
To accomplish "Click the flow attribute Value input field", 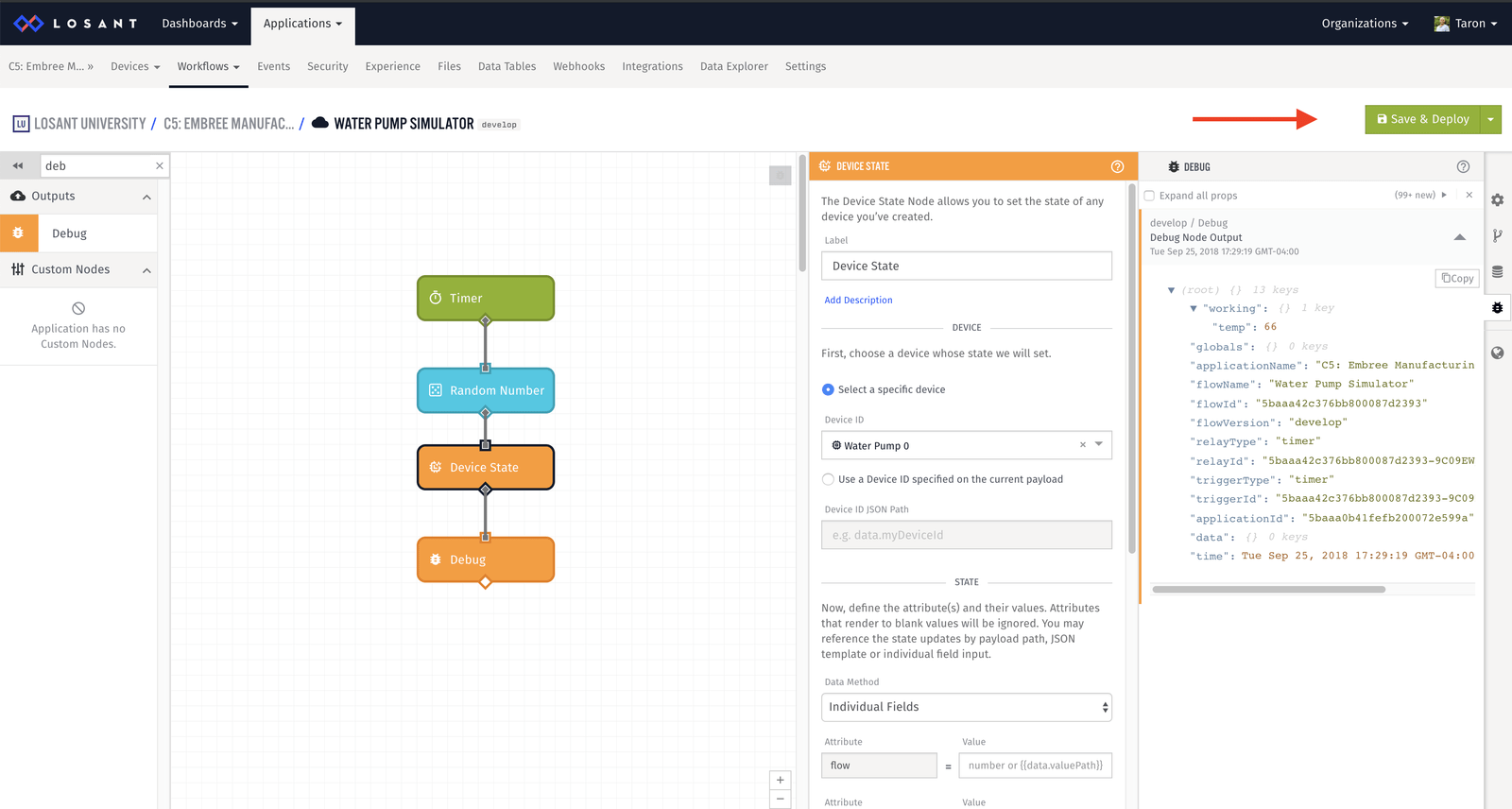I will pos(1035,766).
